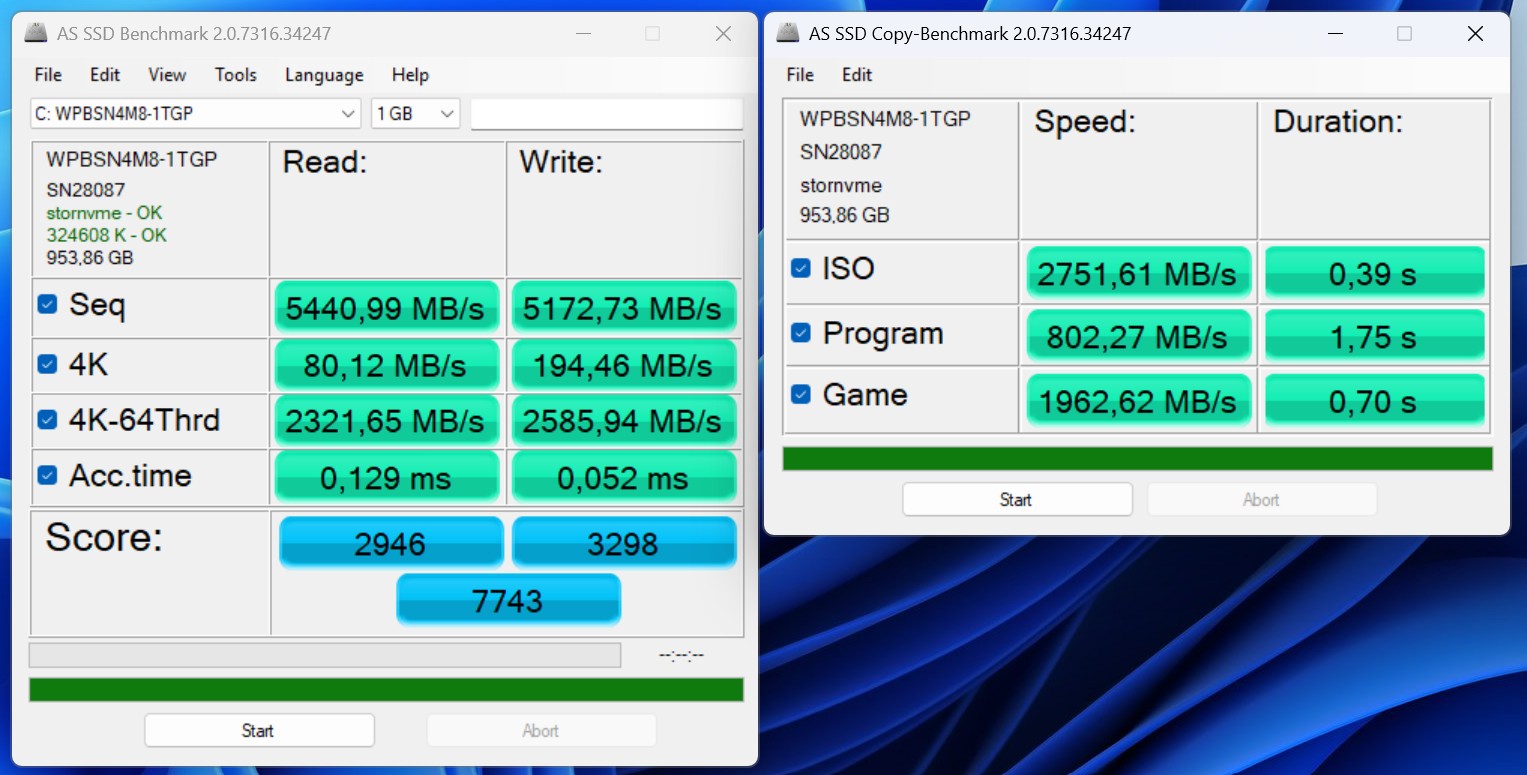Open the drive selection dropdown C: WPBSN4M8-1TGP
The height and width of the screenshot is (775, 1527).
(x=195, y=114)
